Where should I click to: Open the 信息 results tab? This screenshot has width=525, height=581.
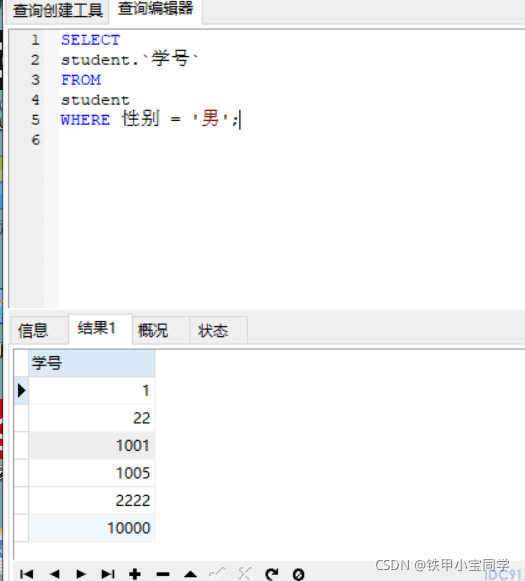[33, 330]
